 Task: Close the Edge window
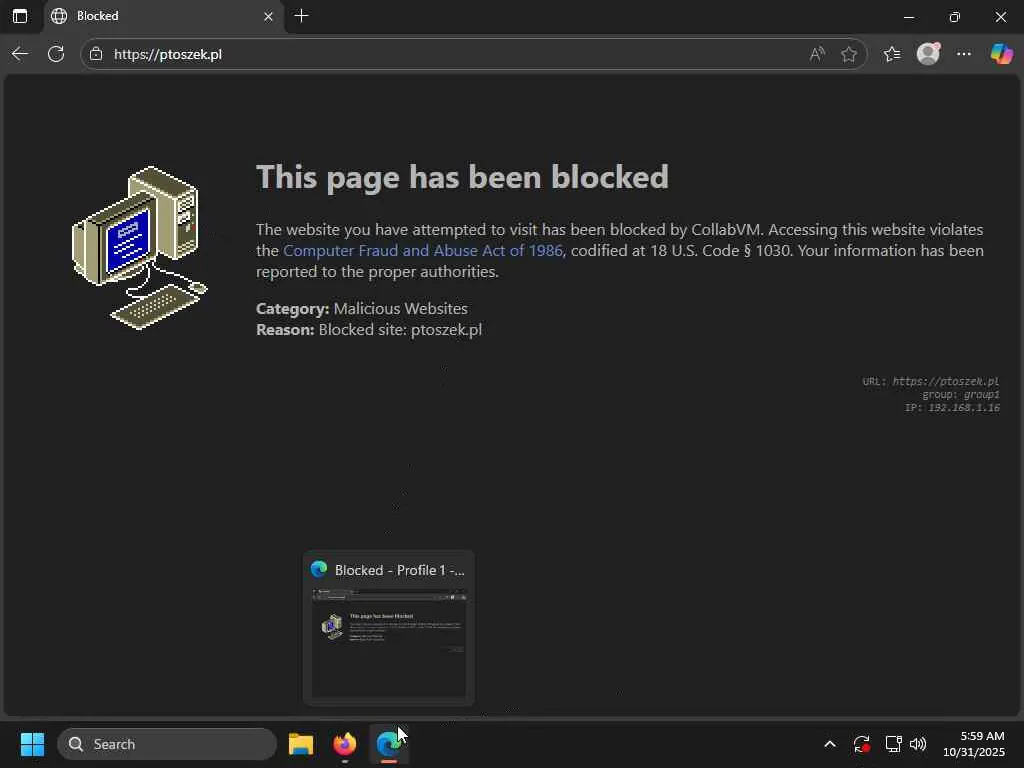[x=1000, y=17]
